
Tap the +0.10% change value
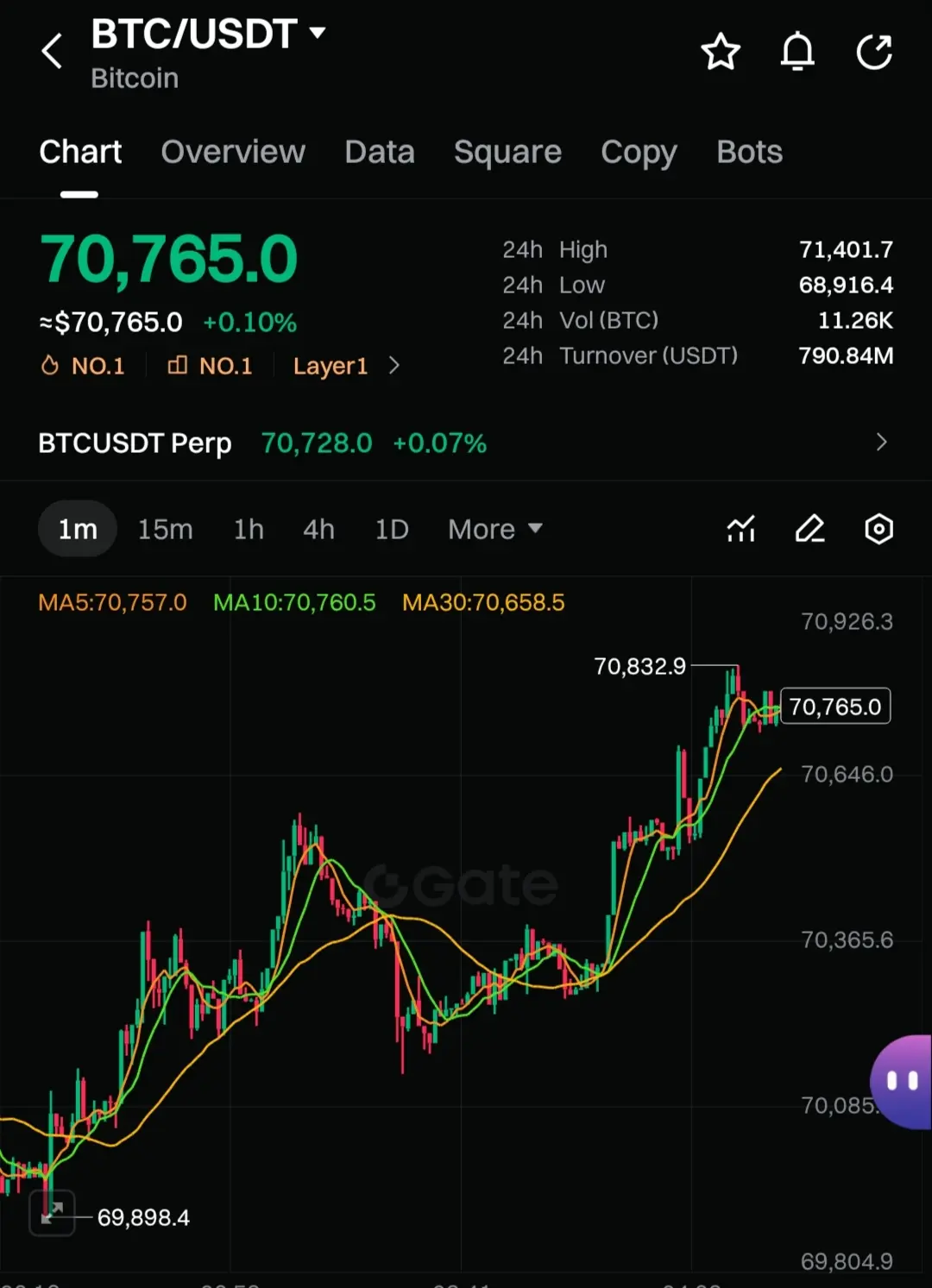pyautogui.click(x=250, y=323)
